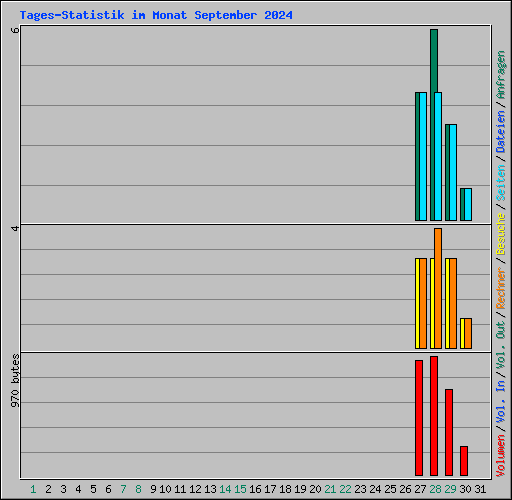Click the cyan Seiten bar for day 27
512x500 pixels.
423,156
